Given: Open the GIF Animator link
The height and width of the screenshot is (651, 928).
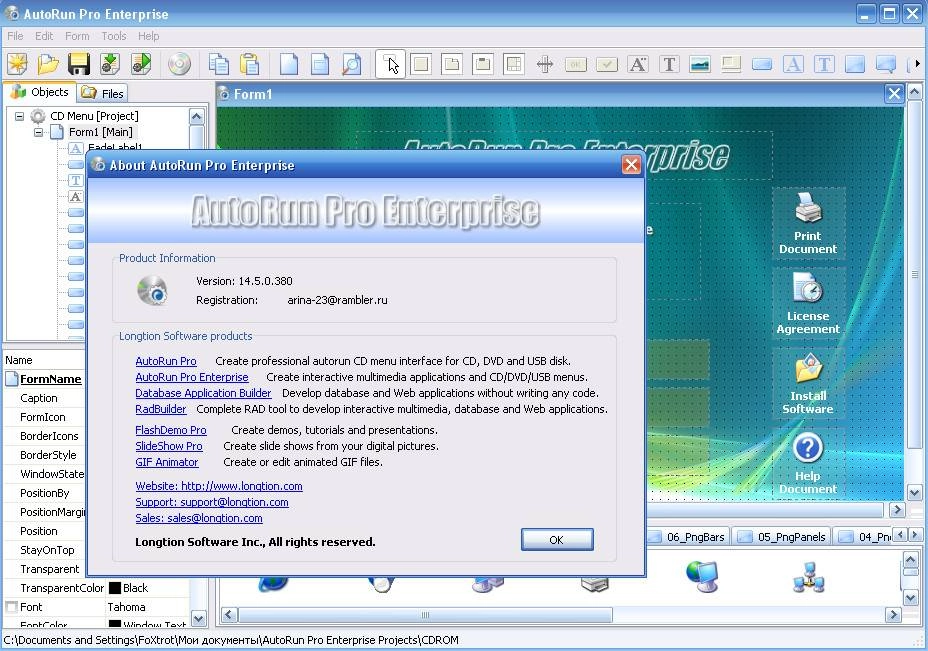Looking at the screenshot, I should pos(166,462).
